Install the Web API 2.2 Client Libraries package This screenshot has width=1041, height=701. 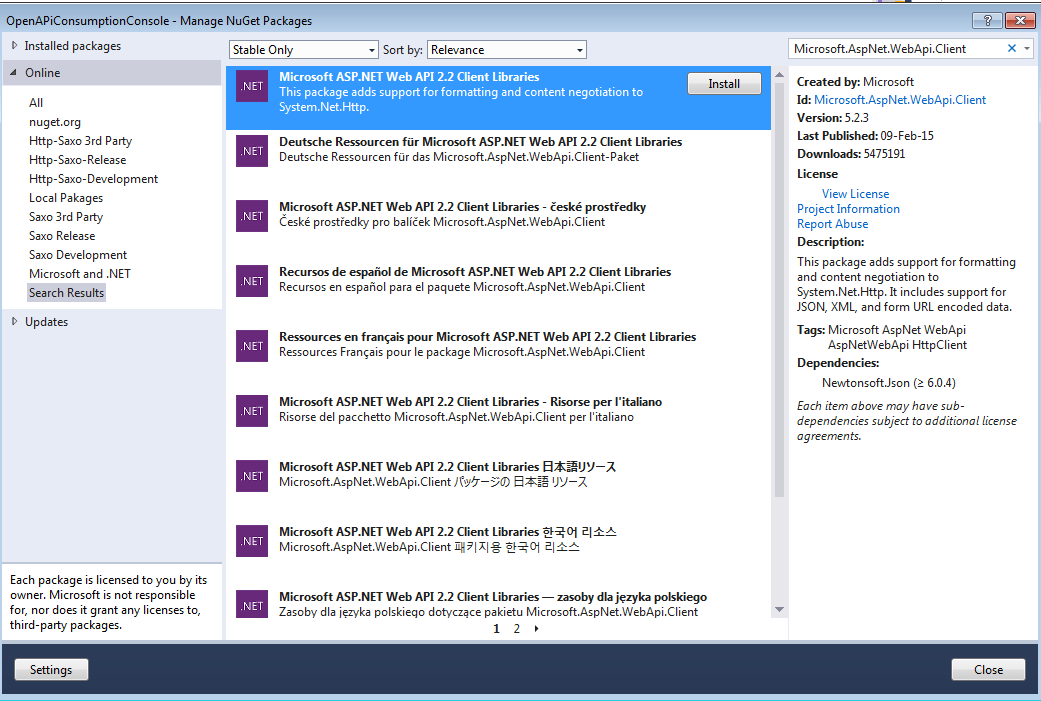pos(724,84)
